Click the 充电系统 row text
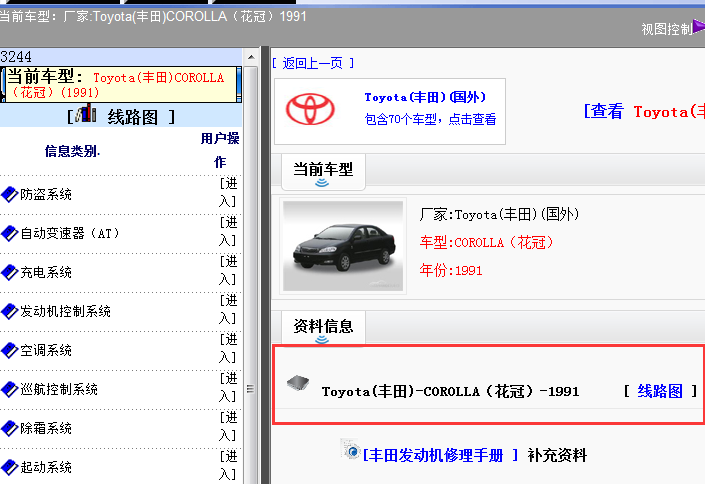 pos(46,272)
